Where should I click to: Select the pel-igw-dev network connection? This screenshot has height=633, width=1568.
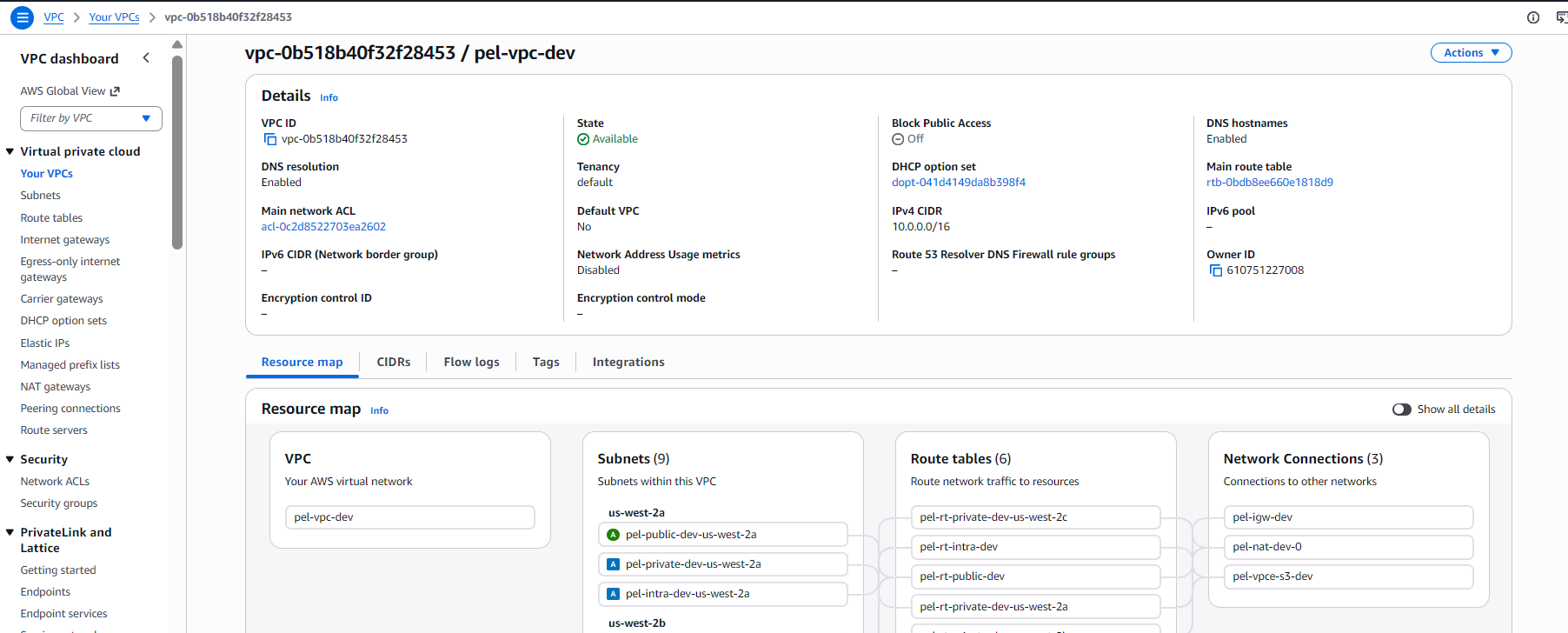[x=1348, y=517]
